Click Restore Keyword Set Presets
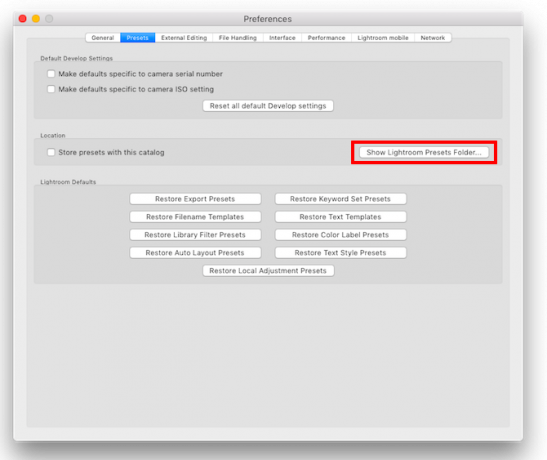Image resolution: width=547 pixels, height=460 pixels. 340,199
